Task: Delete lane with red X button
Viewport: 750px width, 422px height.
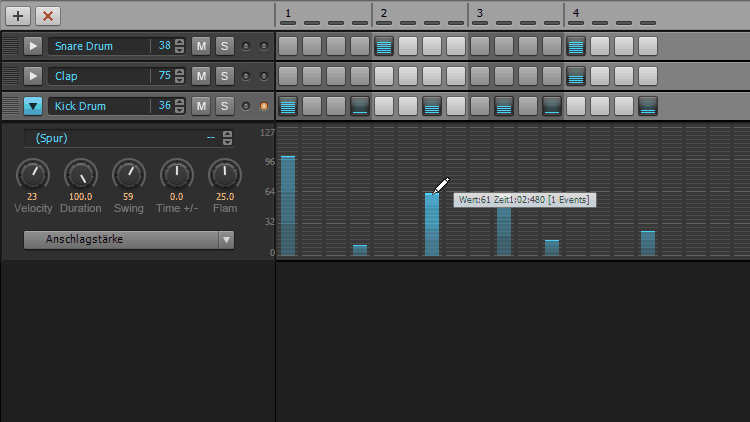Action: (x=48, y=16)
